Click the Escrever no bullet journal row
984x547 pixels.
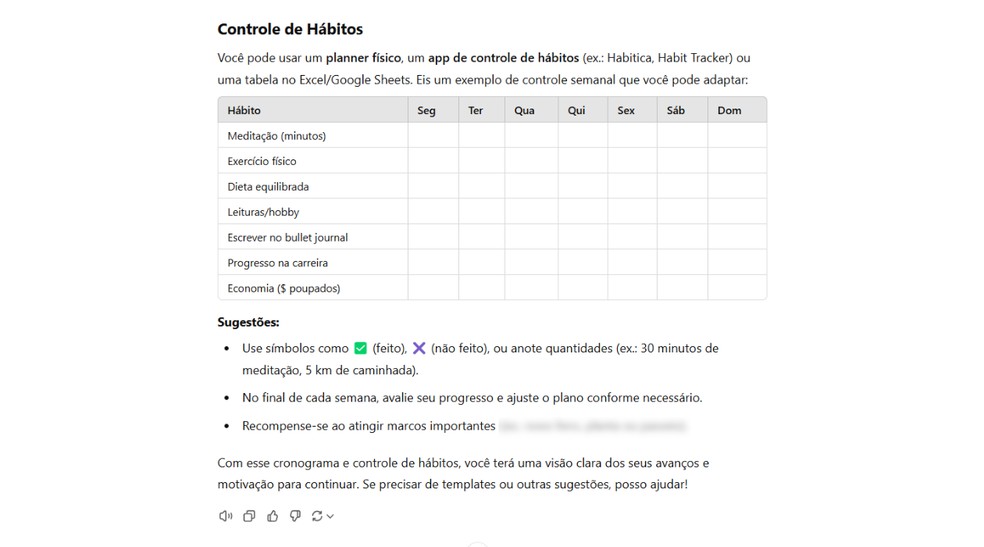[x=288, y=238]
